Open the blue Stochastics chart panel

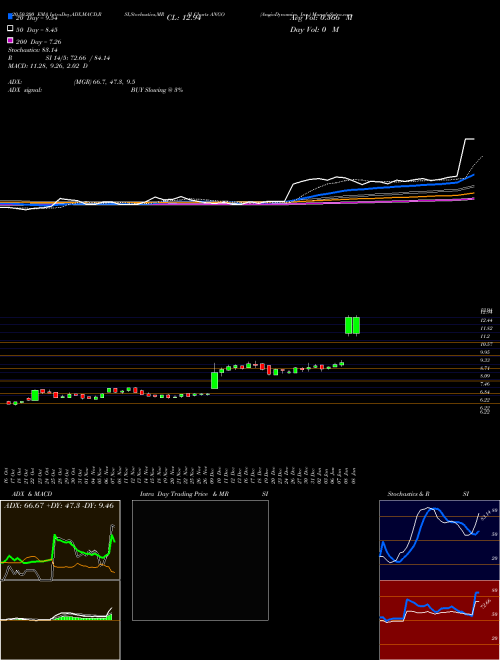tap(439, 540)
